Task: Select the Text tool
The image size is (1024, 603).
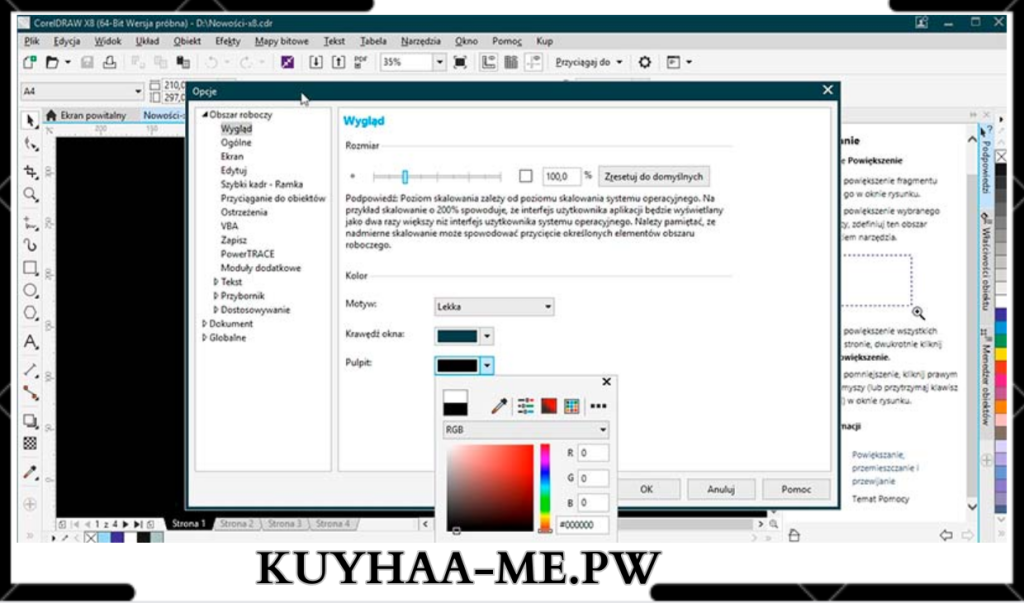Action: click(x=30, y=342)
